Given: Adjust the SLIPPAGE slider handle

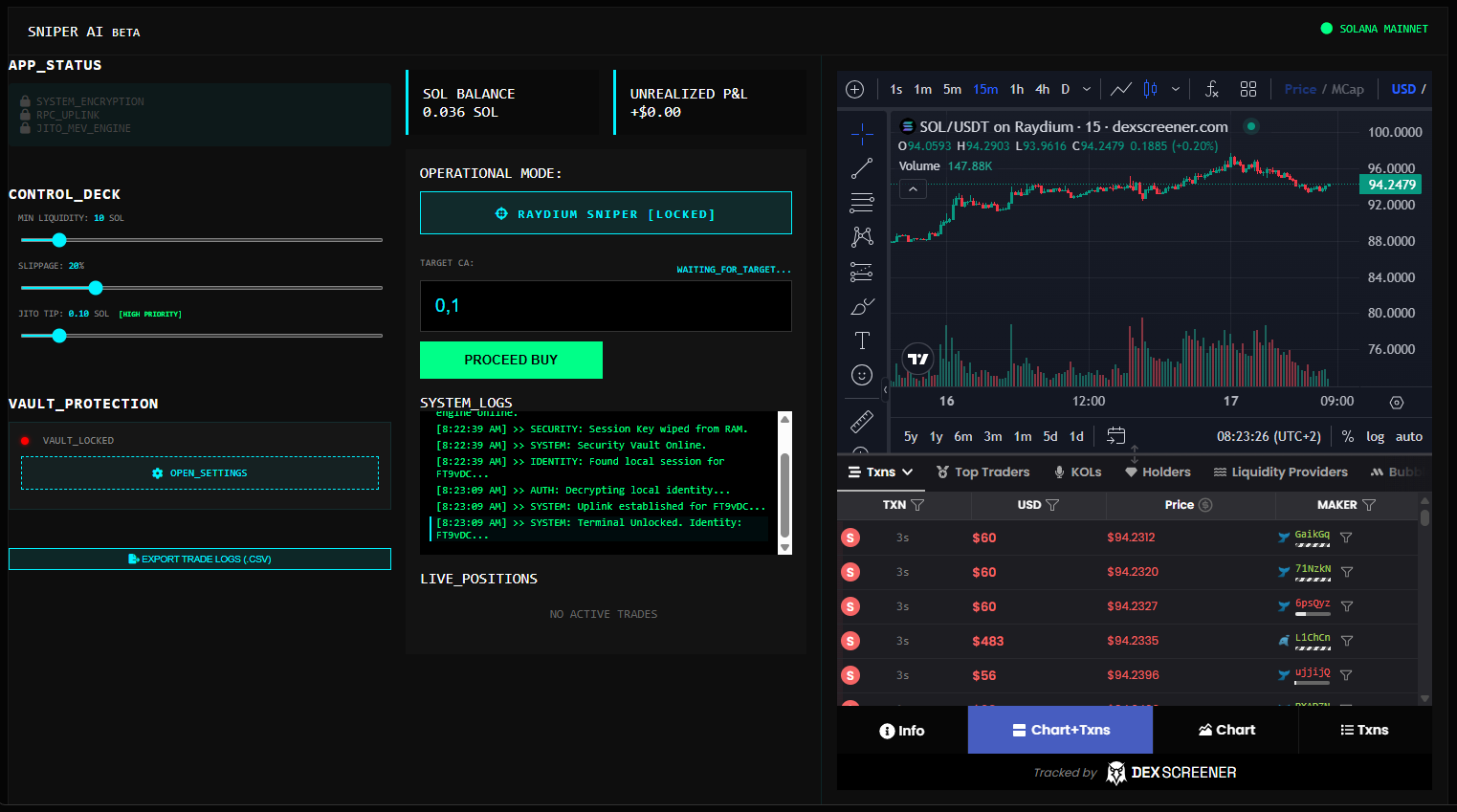Looking at the screenshot, I should [95, 287].
